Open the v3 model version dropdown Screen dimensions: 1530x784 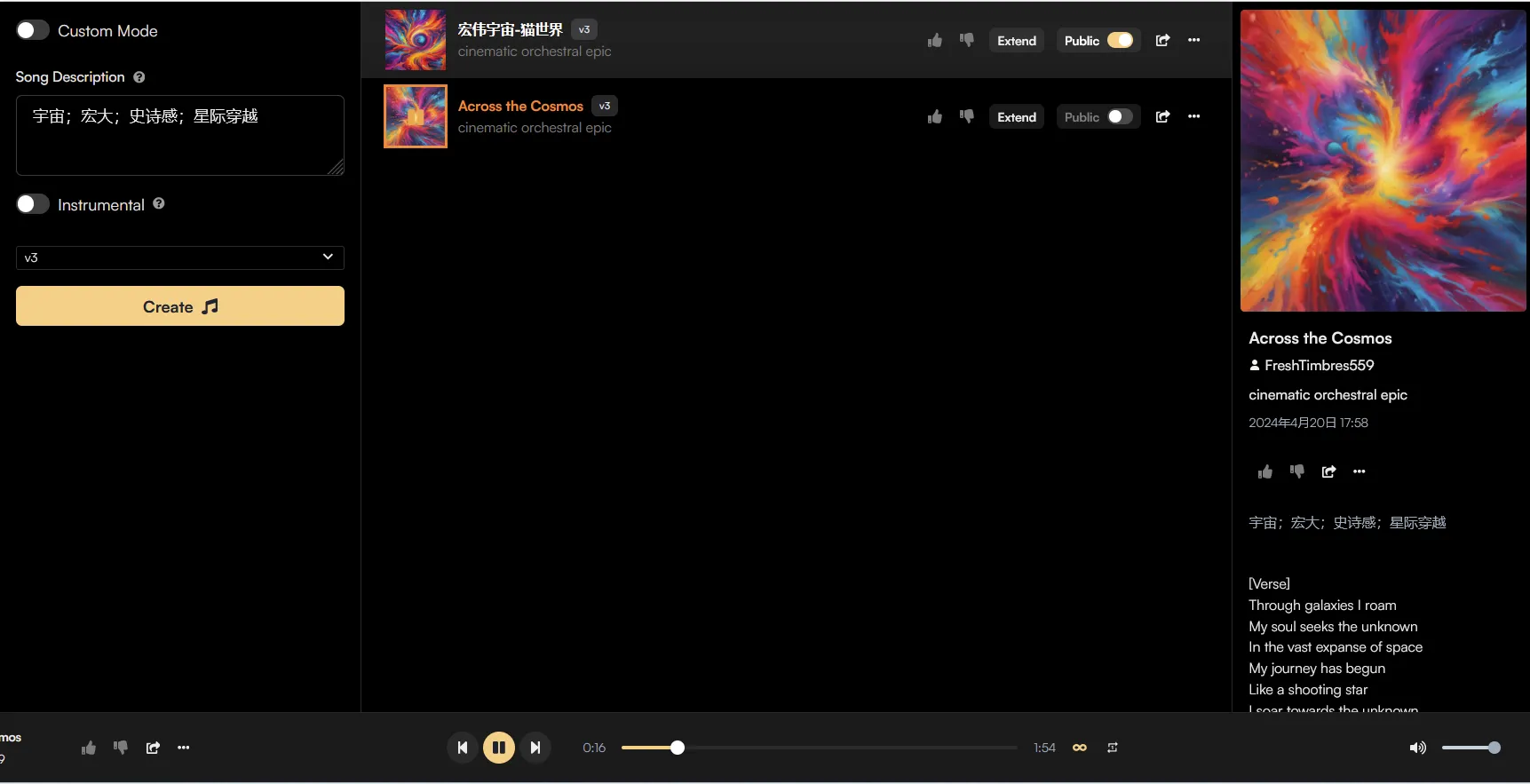179,257
